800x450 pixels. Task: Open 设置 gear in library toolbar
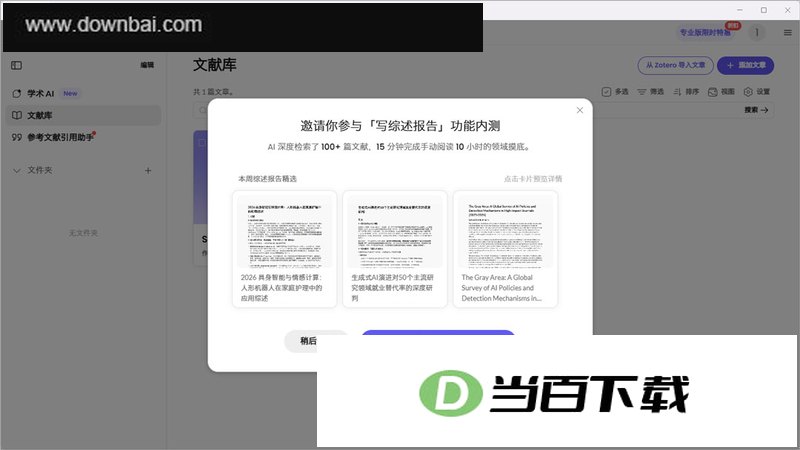coord(757,92)
